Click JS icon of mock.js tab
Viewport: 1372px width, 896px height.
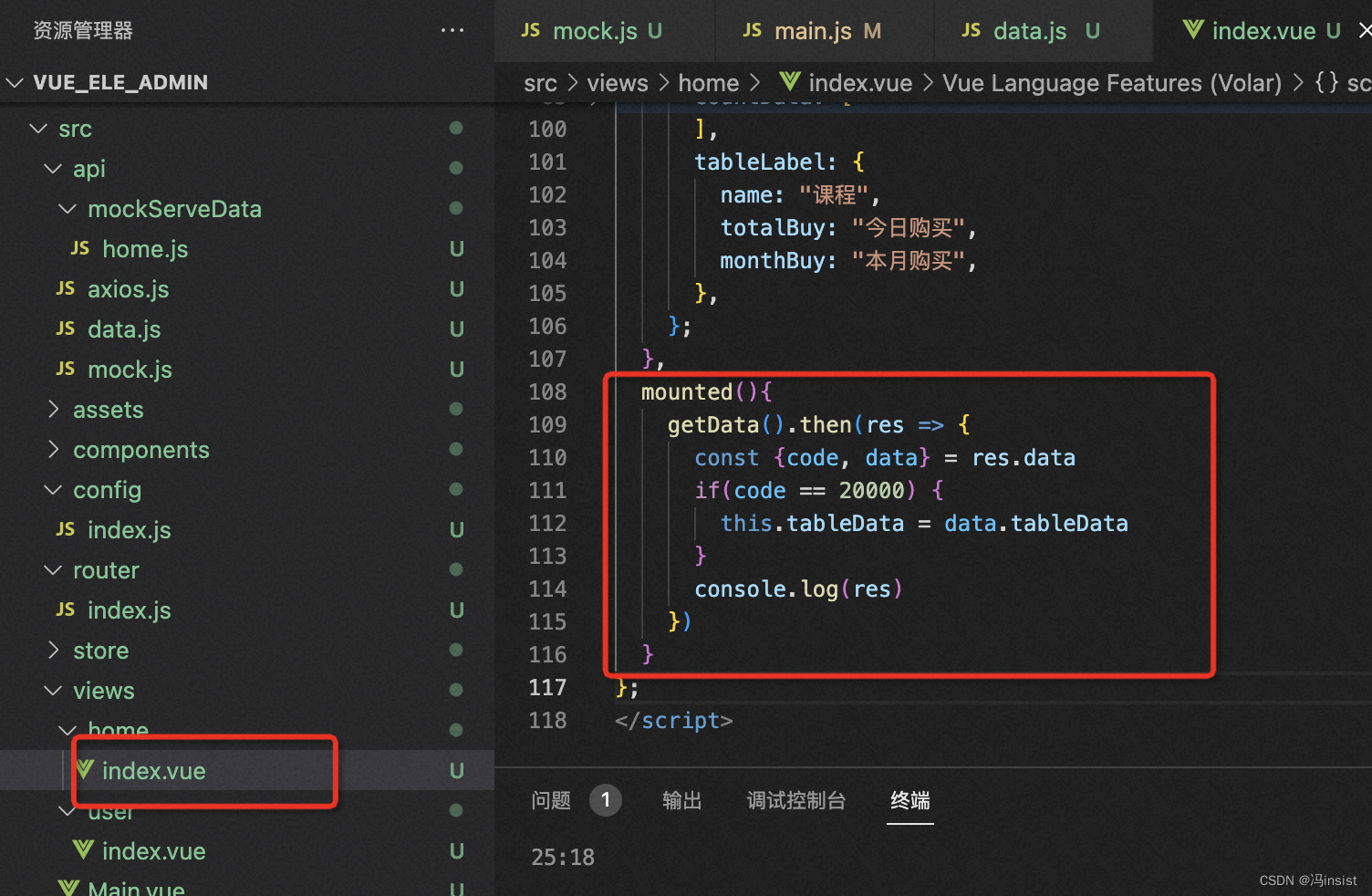point(531,30)
